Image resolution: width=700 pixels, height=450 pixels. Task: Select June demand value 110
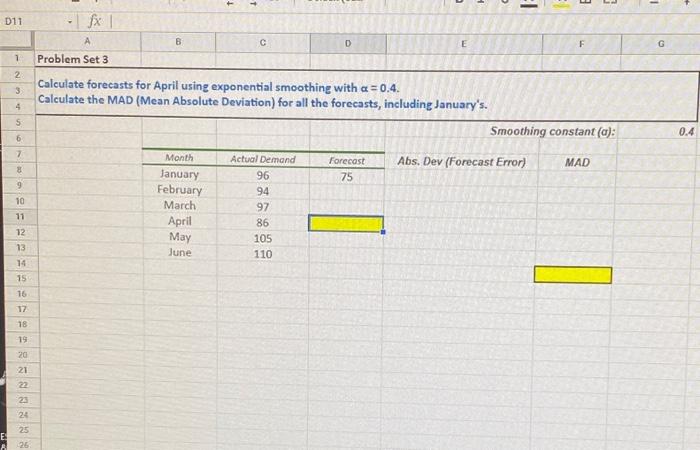click(263, 254)
